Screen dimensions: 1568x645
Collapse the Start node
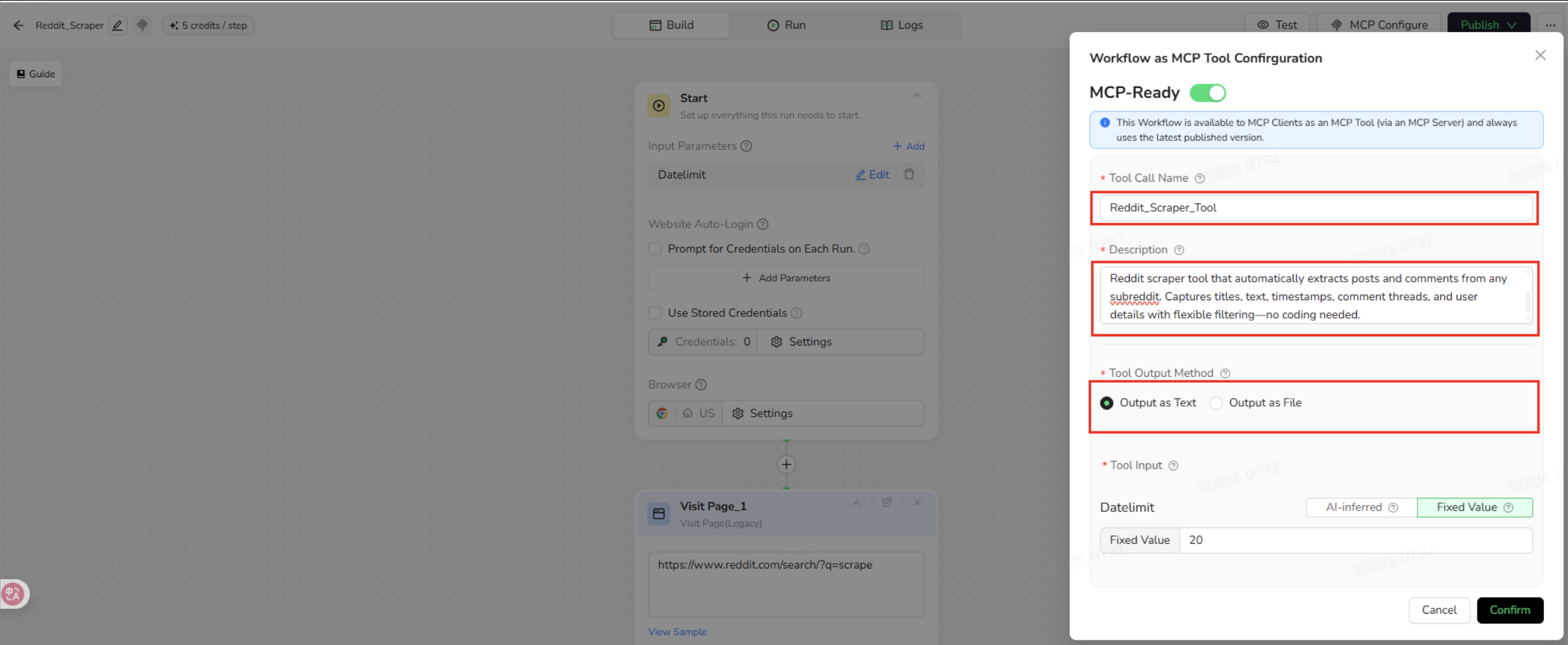(x=917, y=96)
